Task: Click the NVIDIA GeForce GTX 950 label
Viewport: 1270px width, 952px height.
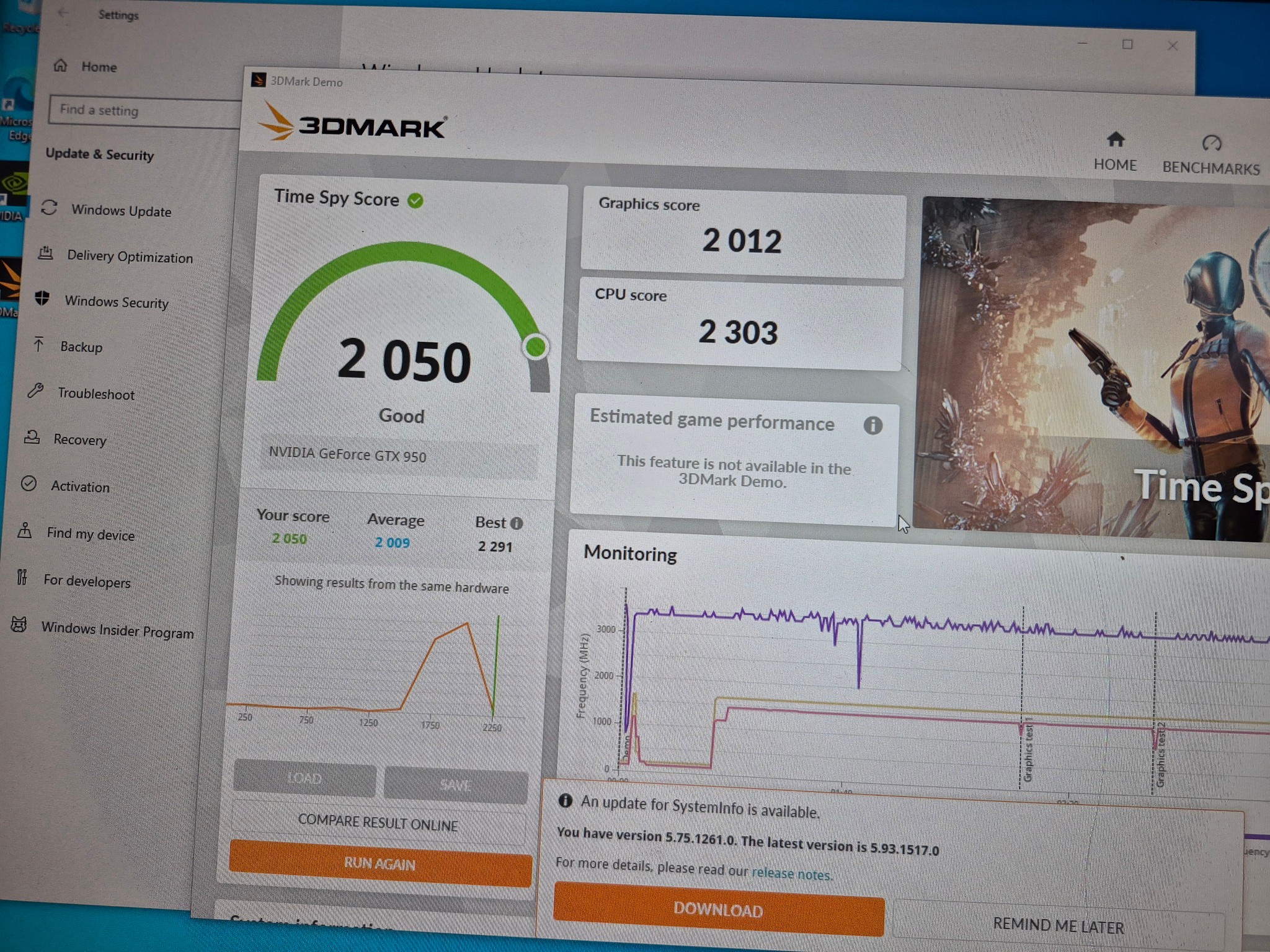Action: click(347, 455)
